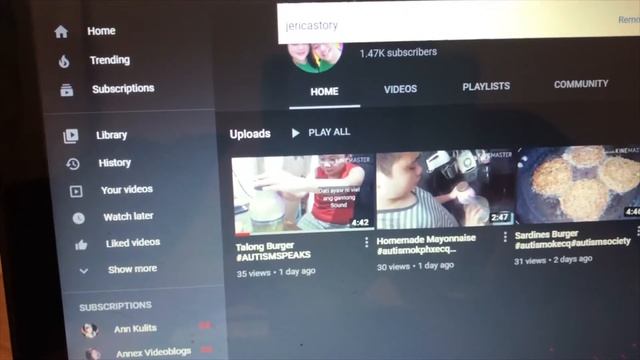Open the Subscriptions sidebar link
The image size is (640, 360).
[123, 89]
